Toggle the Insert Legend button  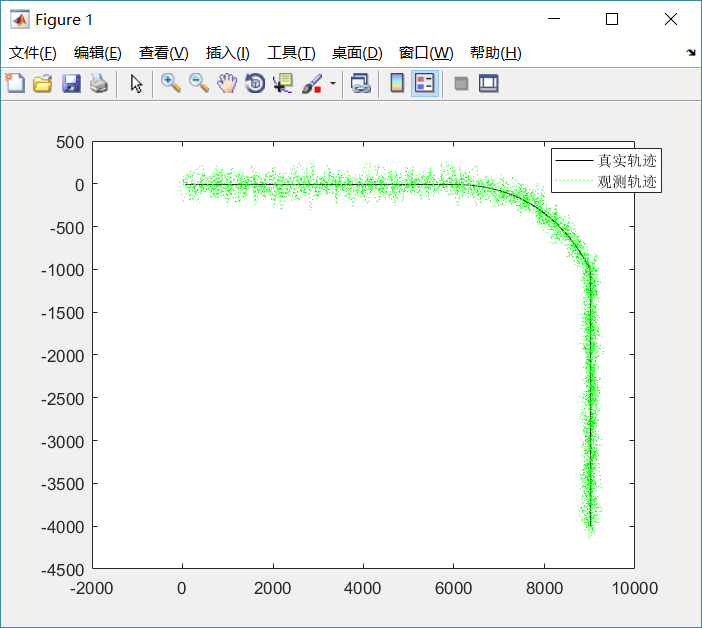click(x=424, y=84)
